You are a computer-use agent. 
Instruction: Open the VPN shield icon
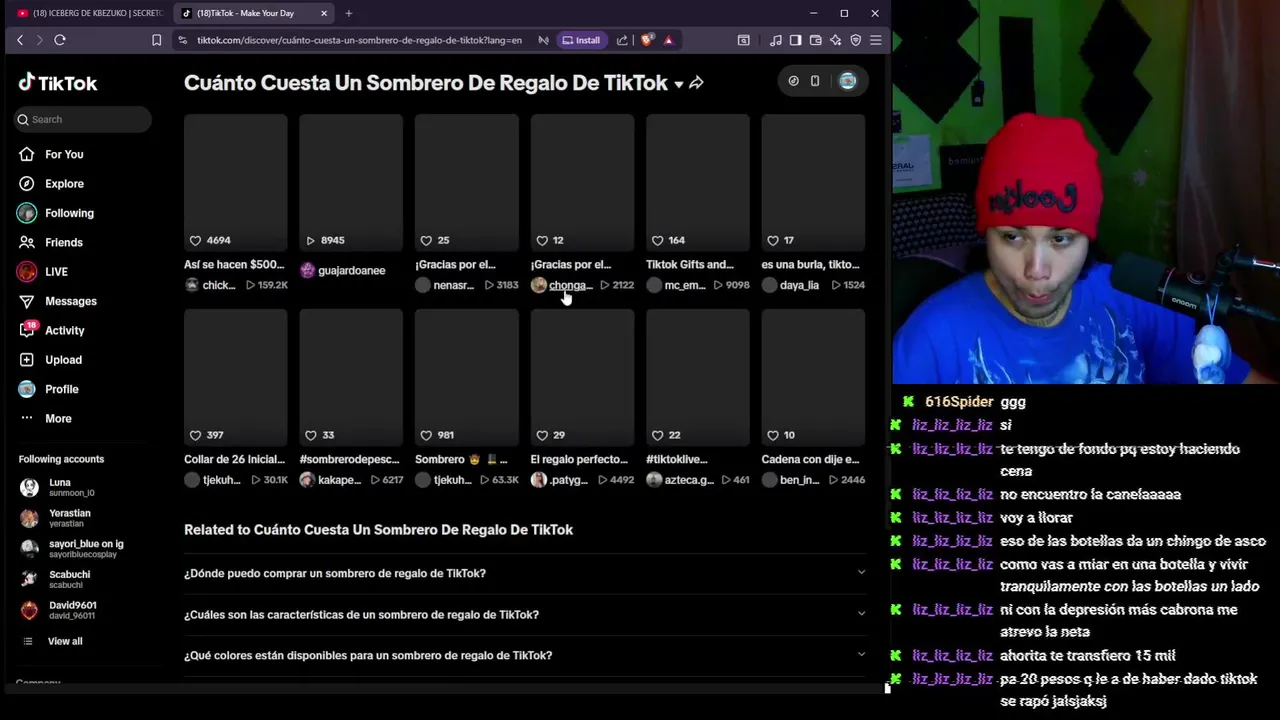856,40
